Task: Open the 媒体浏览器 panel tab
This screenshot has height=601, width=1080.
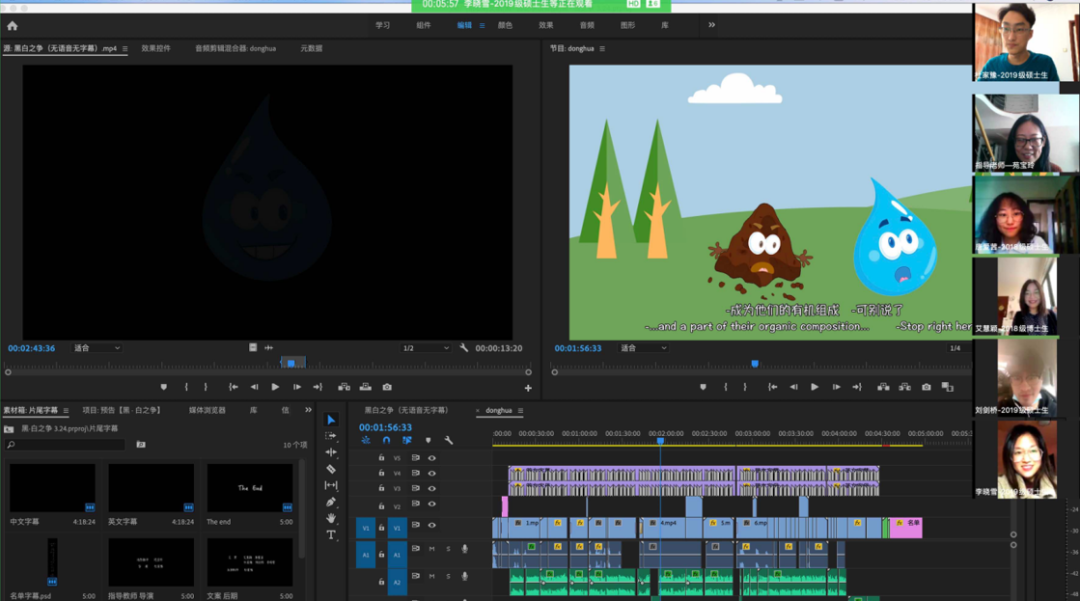Action: (x=207, y=410)
